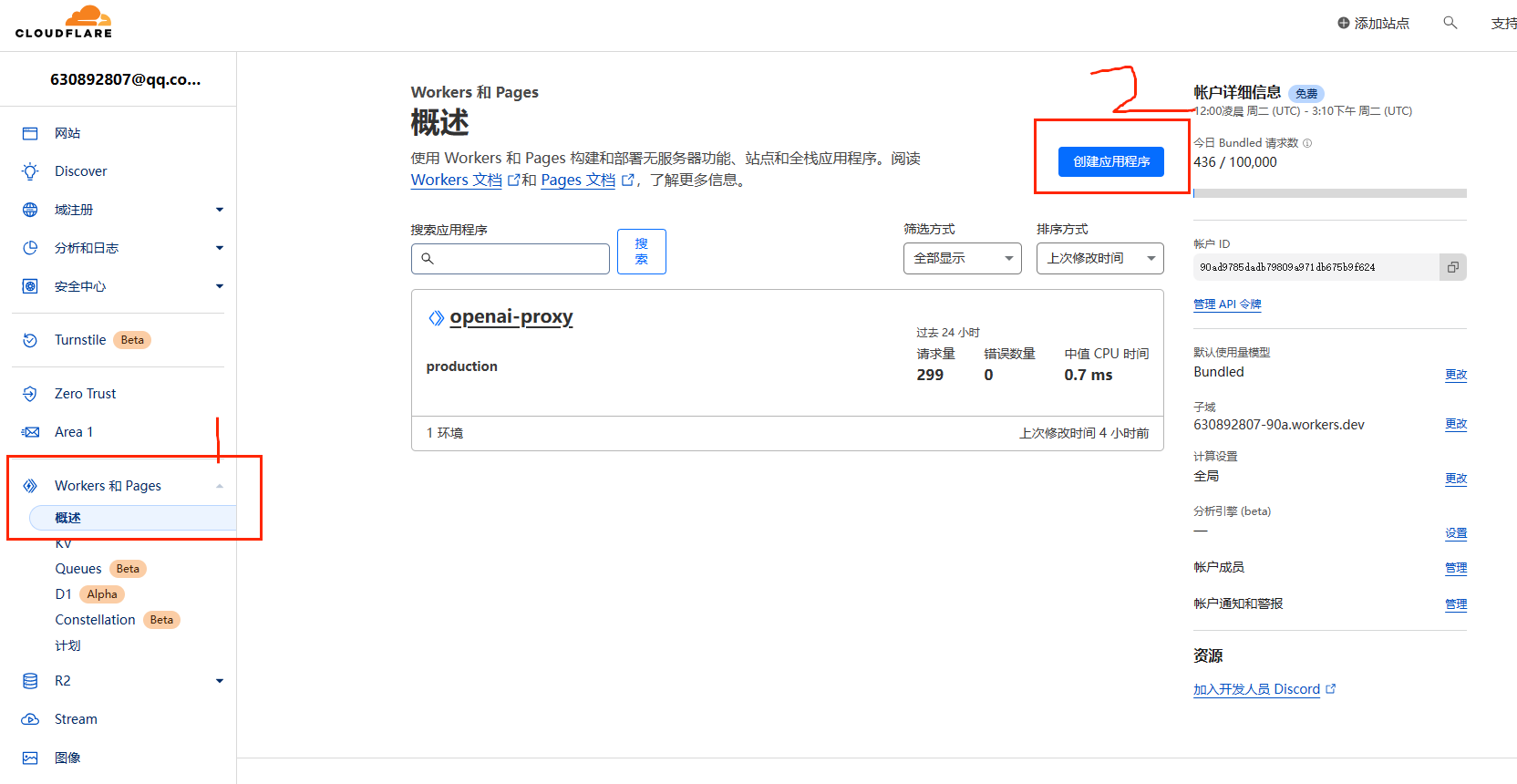Click the Area 1 envelope icon
Screen dimensions: 1517x784
point(30,432)
